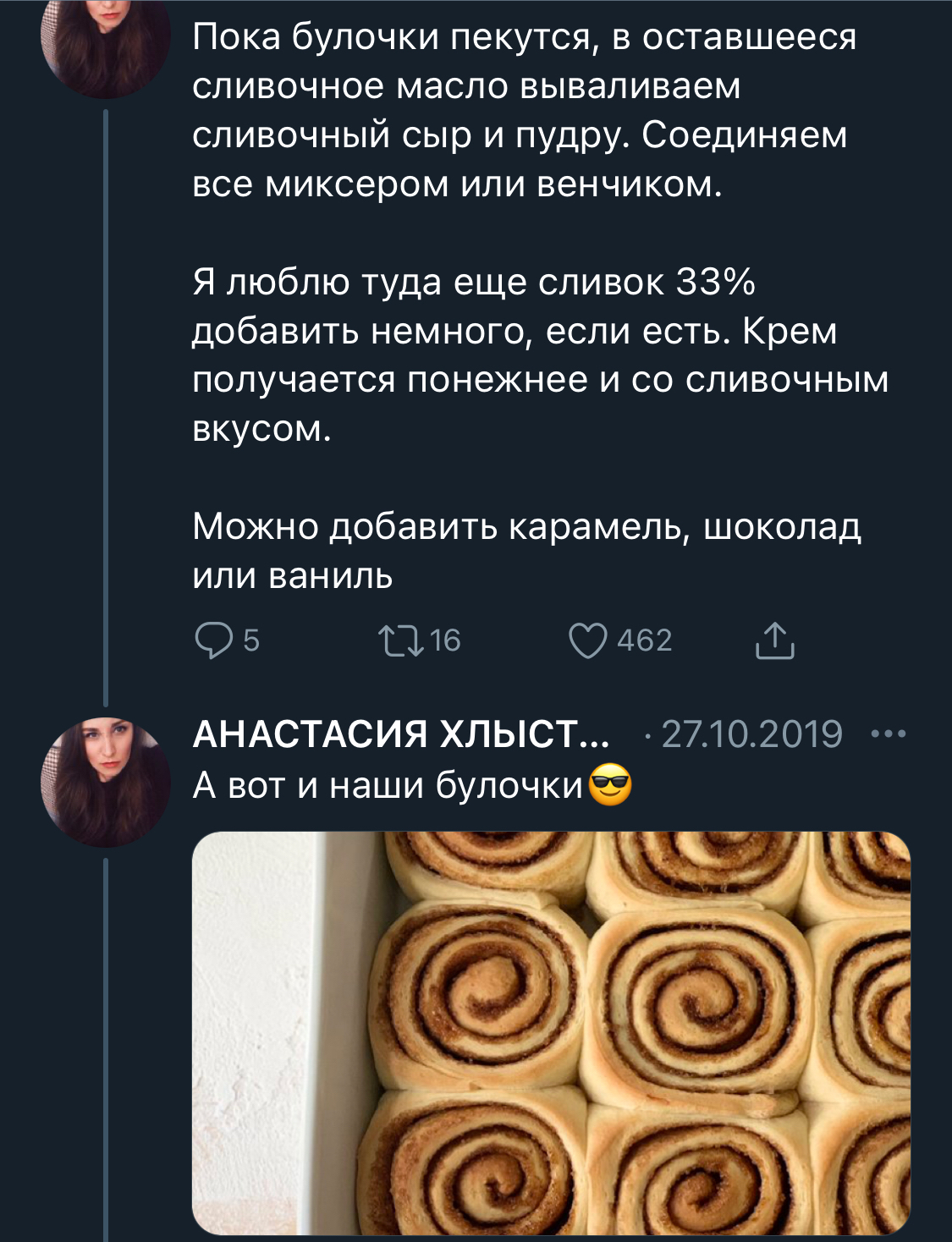Screen dimensions: 952x1242
Task: Open tweet text 'А вот и наши булочки'
Action: click(388, 785)
